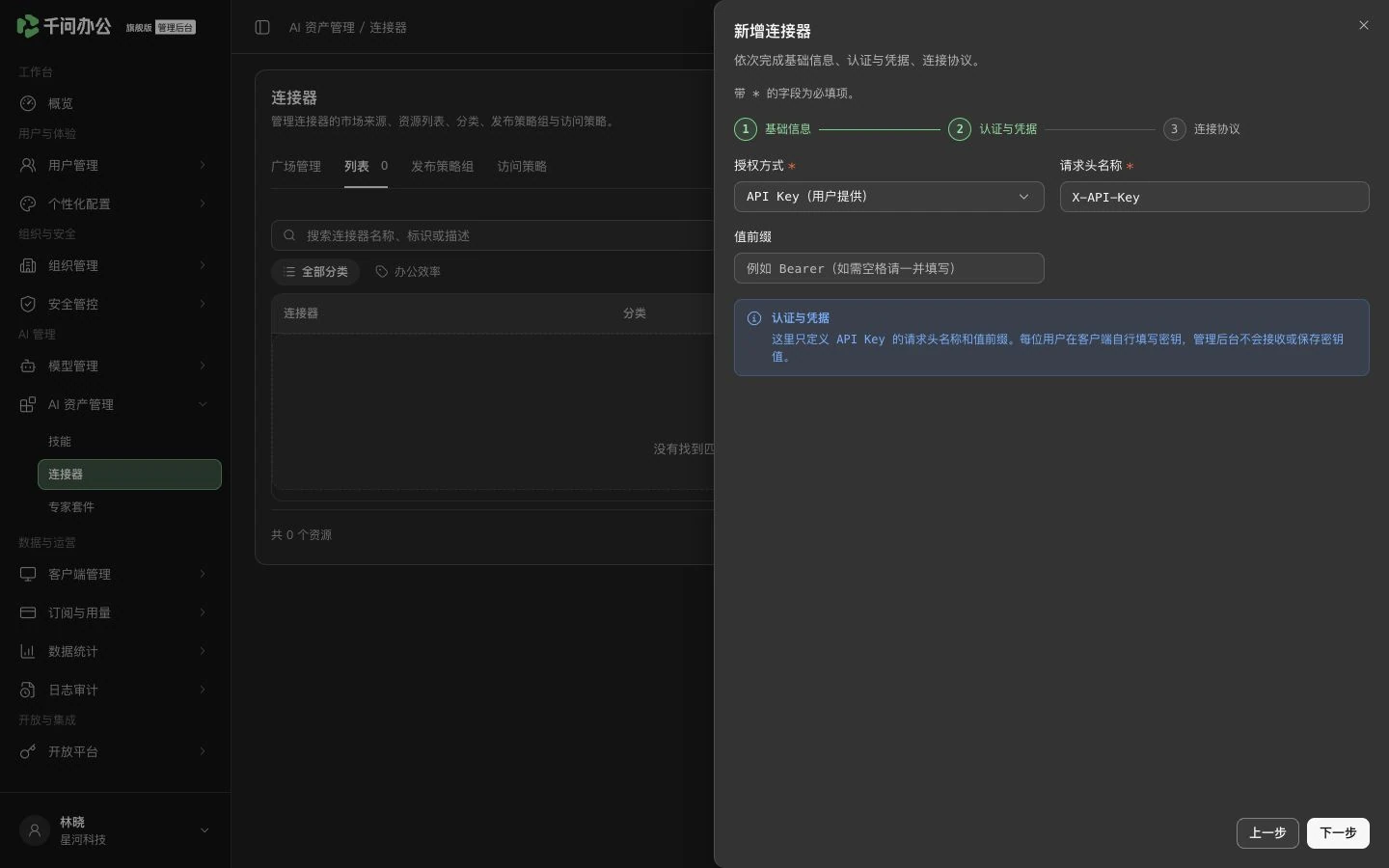
Task: Collapse the AI 资产管理 chevron
Action: click(203, 404)
